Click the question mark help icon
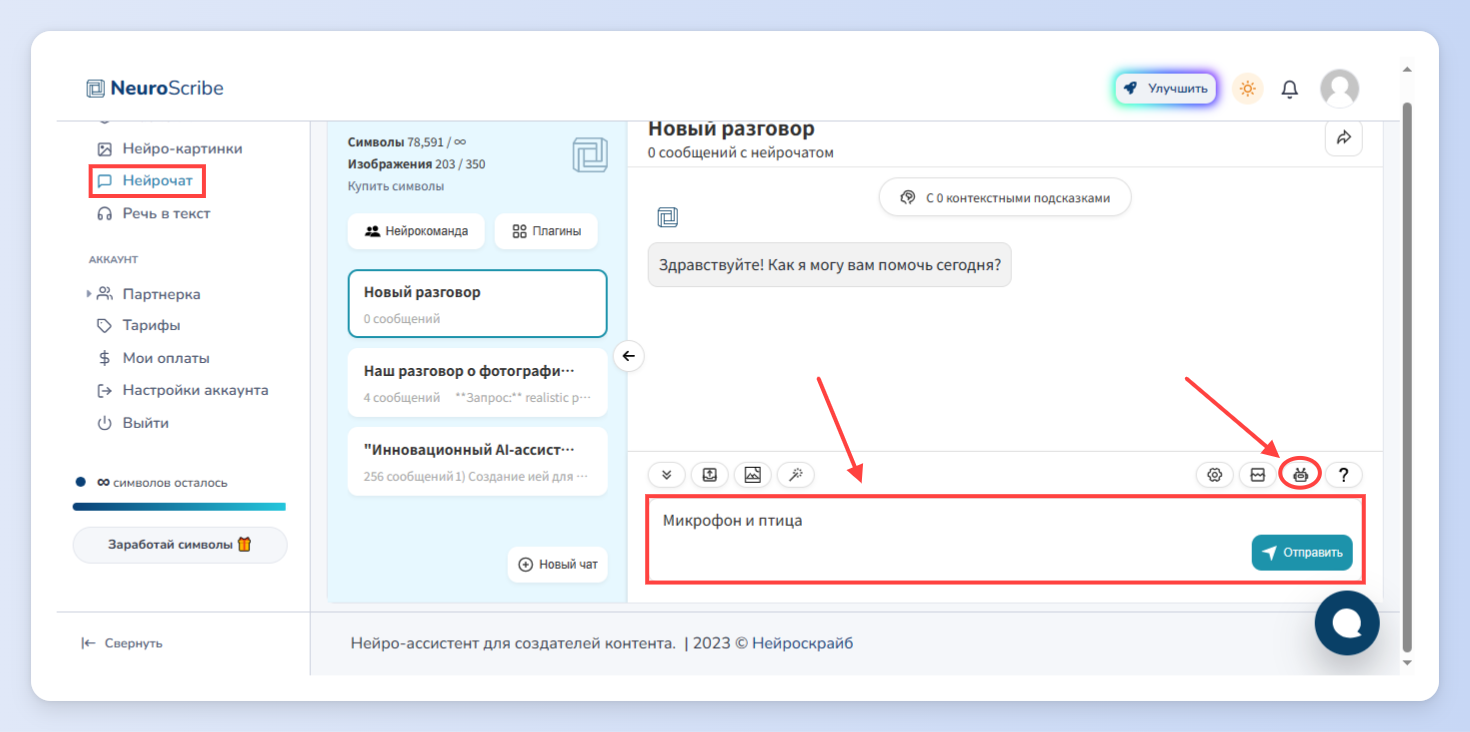The height and width of the screenshot is (732, 1470). click(x=1344, y=475)
